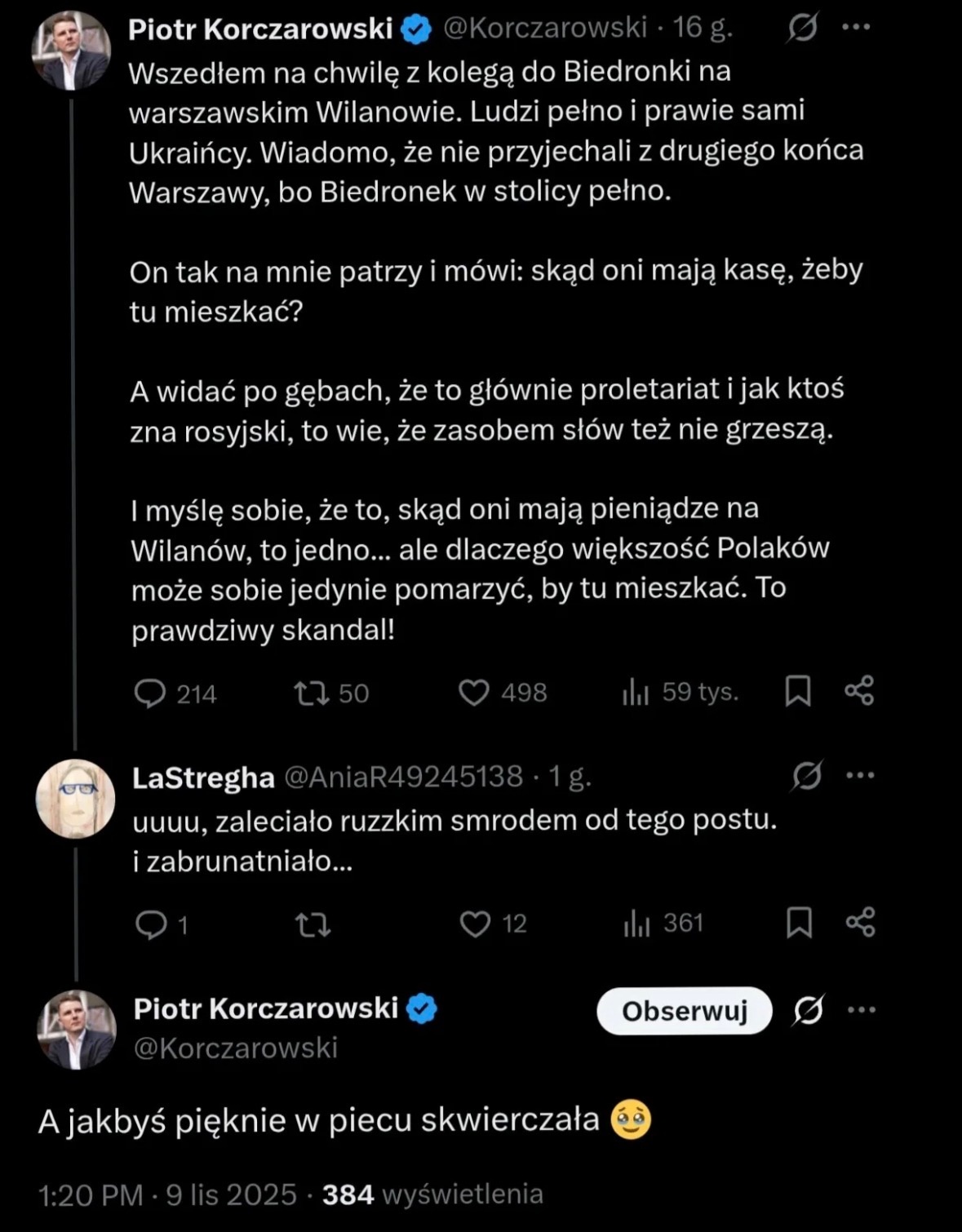This screenshot has height=1232, width=962.
Task: Open the @AniaR49245138 profile handle
Action: pos(403,776)
